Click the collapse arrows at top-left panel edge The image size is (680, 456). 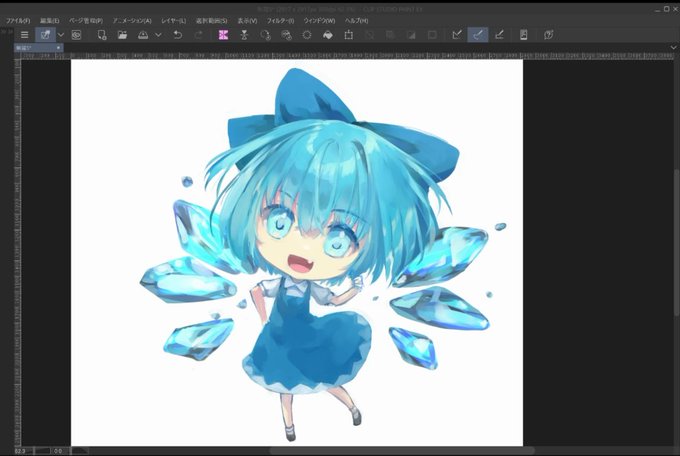[x=7, y=31]
